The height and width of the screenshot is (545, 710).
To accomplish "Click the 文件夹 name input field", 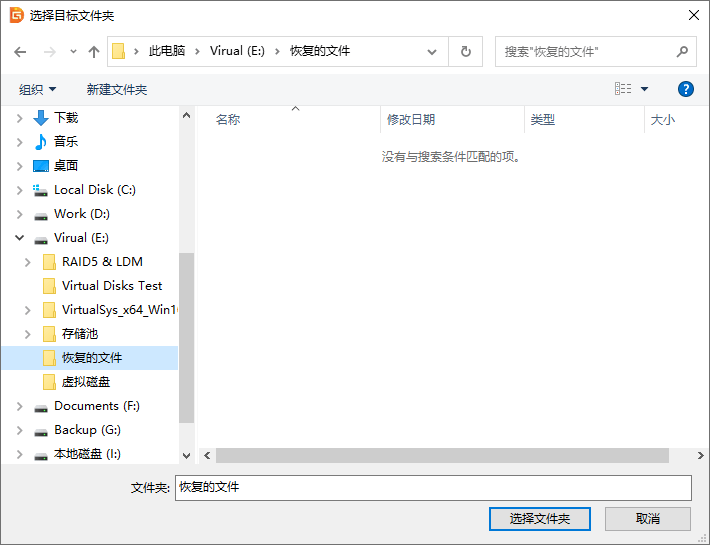I will (x=432, y=487).
